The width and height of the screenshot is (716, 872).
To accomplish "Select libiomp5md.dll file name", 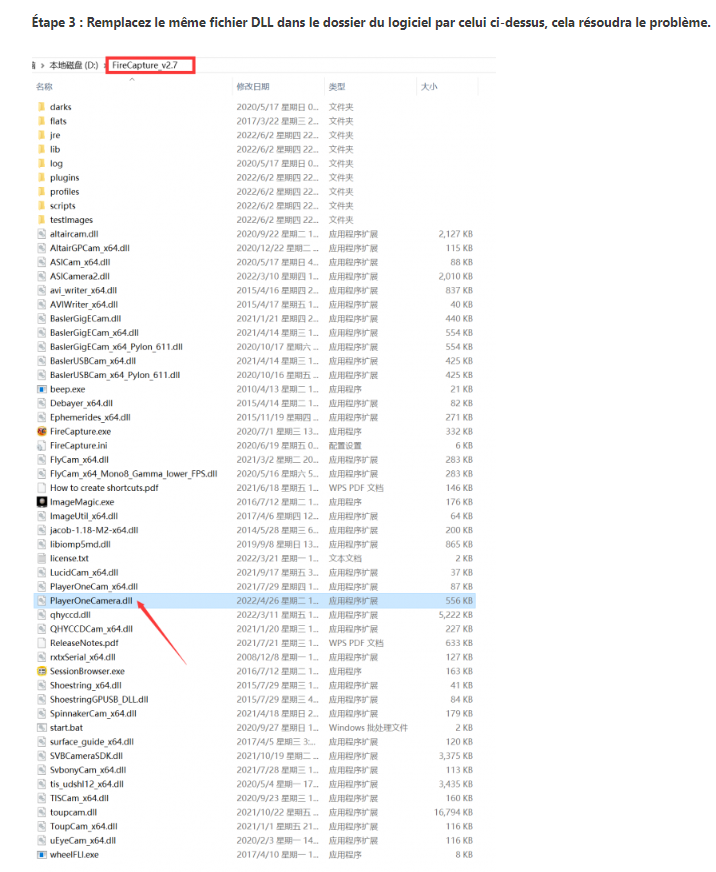I will click(80, 544).
